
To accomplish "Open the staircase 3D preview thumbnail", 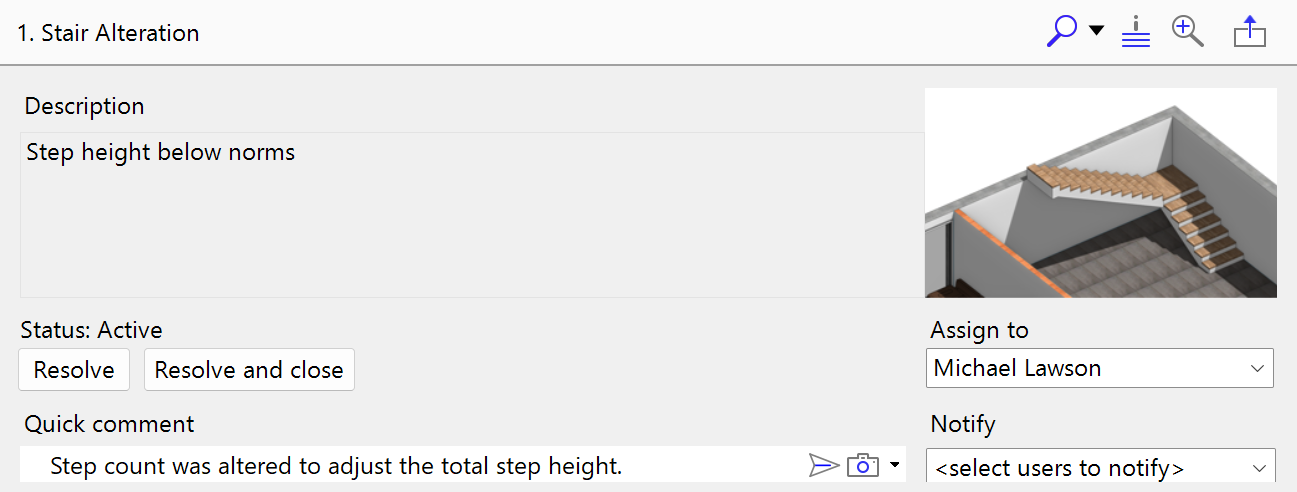I will point(1100,192).
